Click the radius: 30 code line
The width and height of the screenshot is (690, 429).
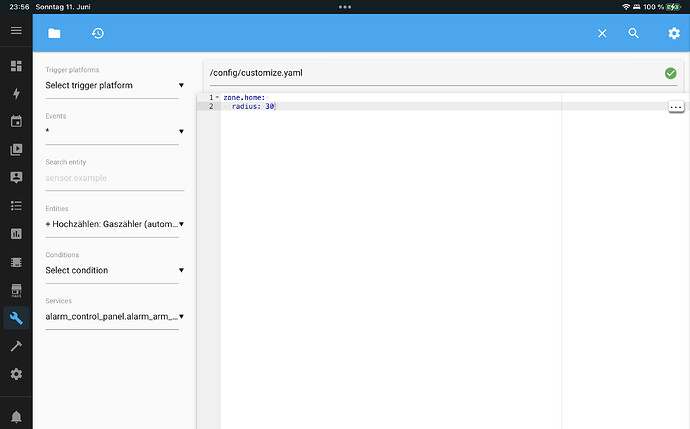pos(253,106)
